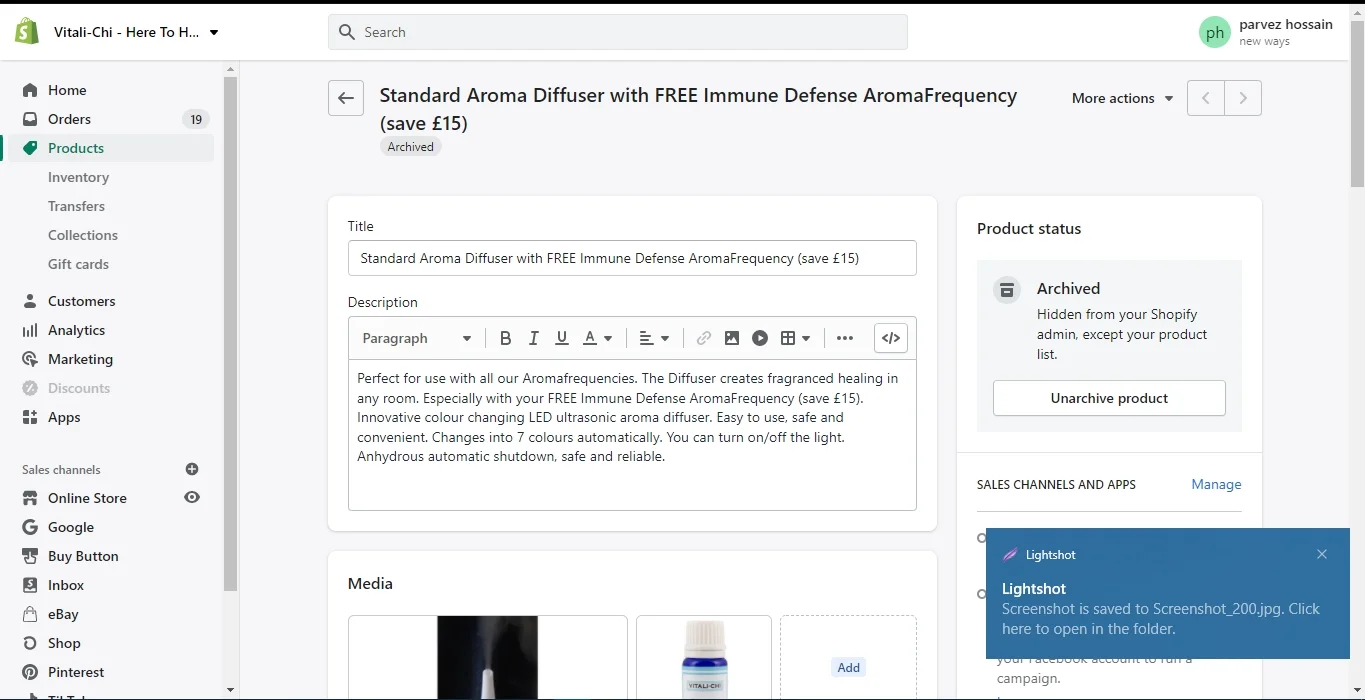Image resolution: width=1365 pixels, height=700 pixels.
Task: Open the text color picker dropdown
Action: point(598,338)
